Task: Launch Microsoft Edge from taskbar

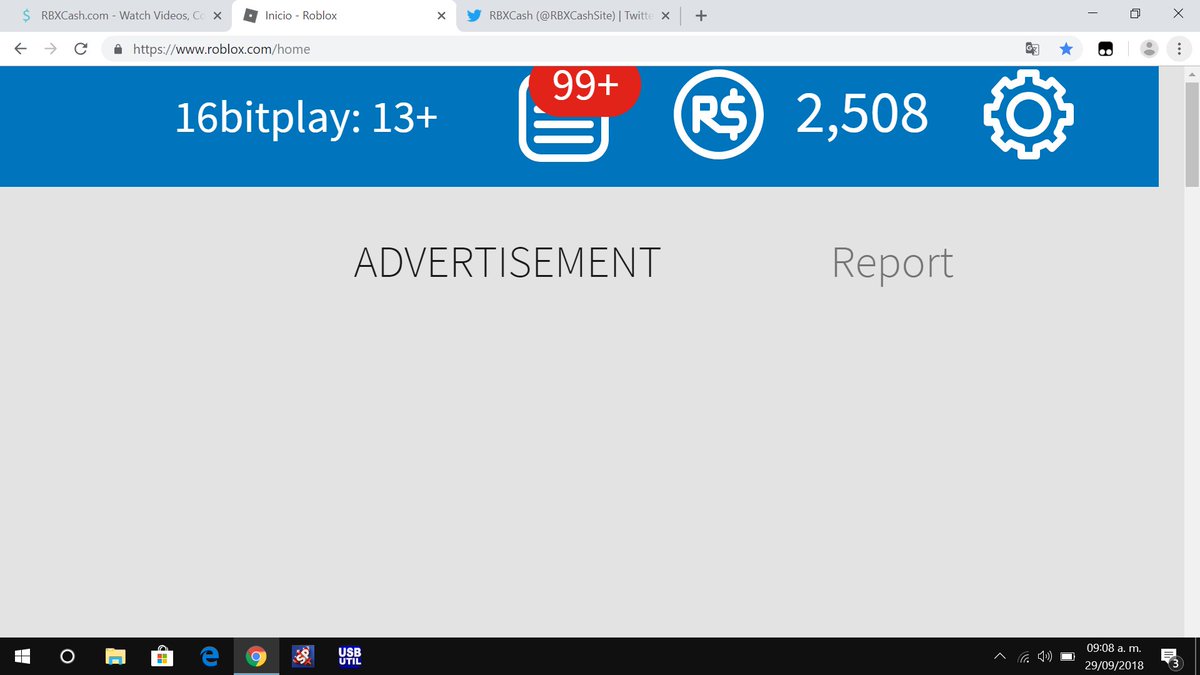Action: click(209, 657)
